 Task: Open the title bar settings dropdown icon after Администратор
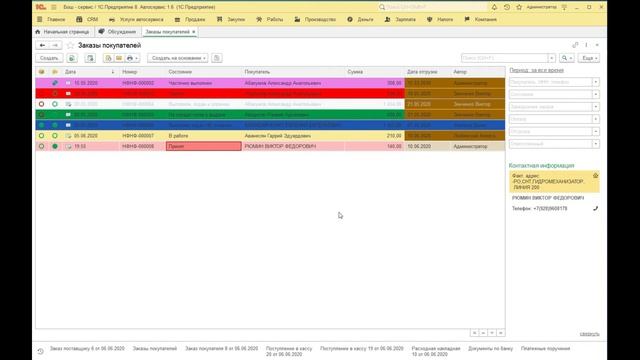pos(564,7)
